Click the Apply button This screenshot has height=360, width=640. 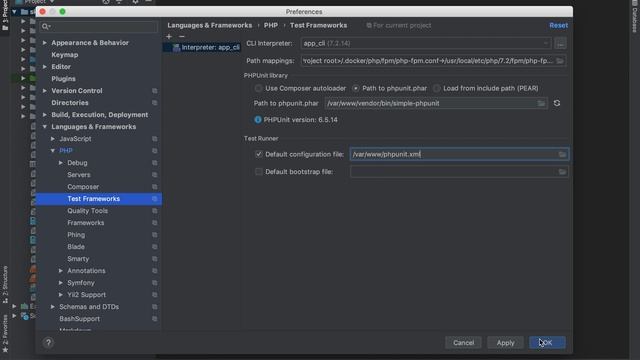[505, 343]
